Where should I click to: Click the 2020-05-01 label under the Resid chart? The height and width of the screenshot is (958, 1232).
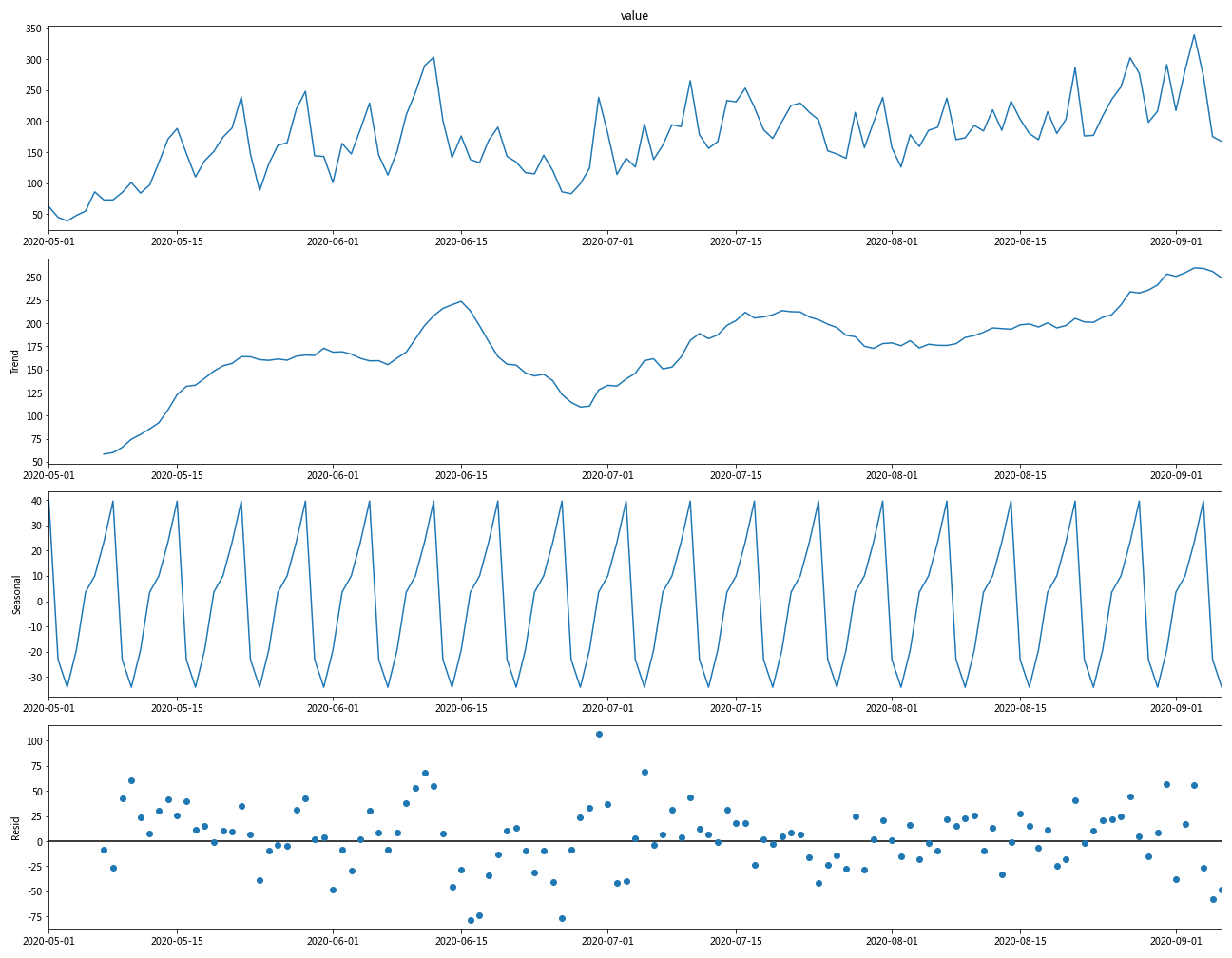pyautogui.click(x=48, y=941)
